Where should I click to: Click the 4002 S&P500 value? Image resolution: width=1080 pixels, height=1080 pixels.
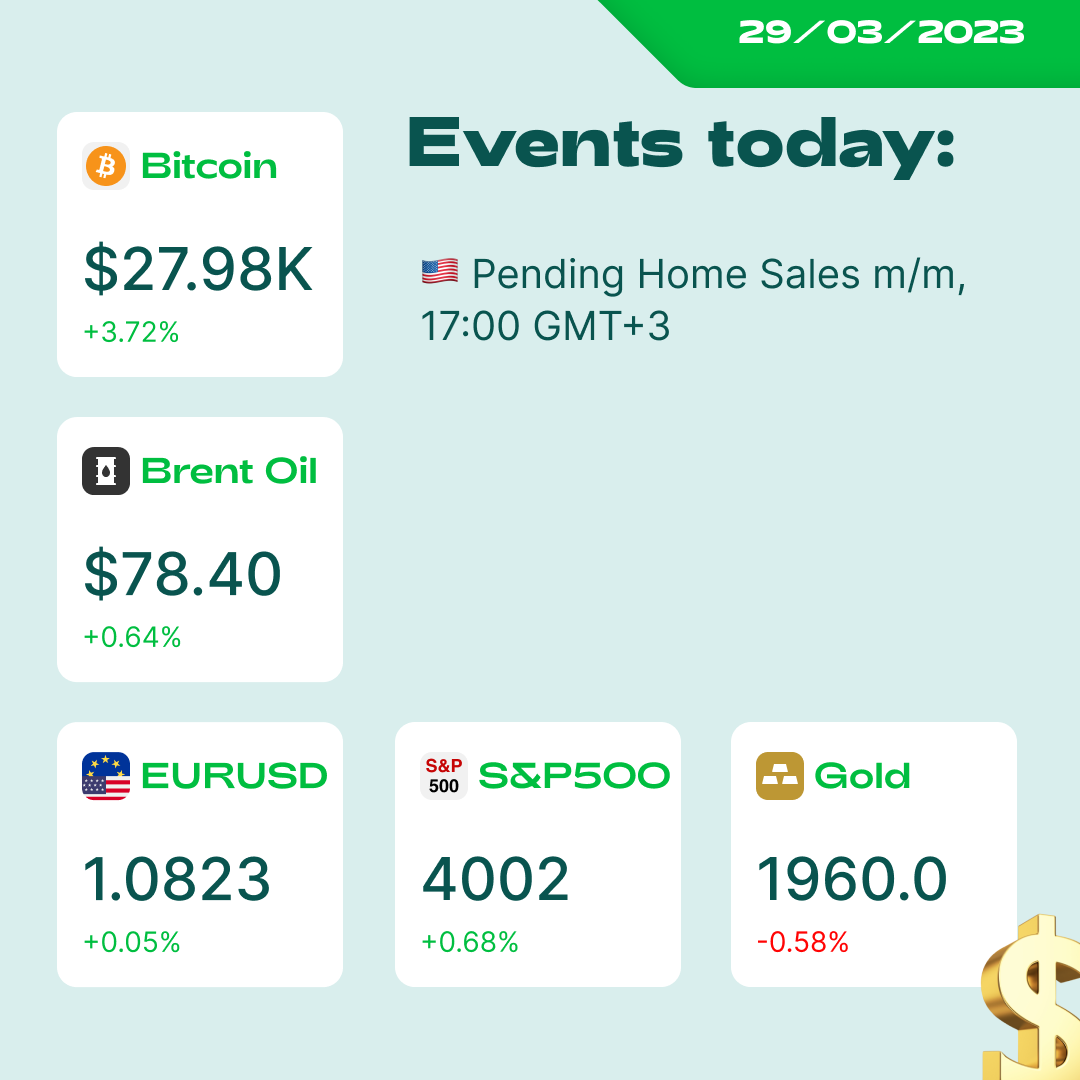tap(495, 879)
